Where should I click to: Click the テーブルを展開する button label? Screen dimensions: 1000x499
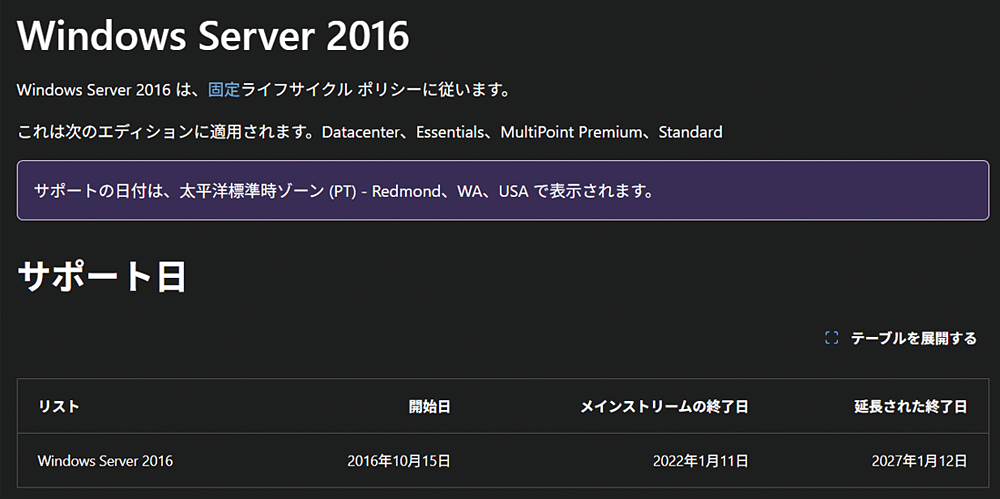[913, 338]
